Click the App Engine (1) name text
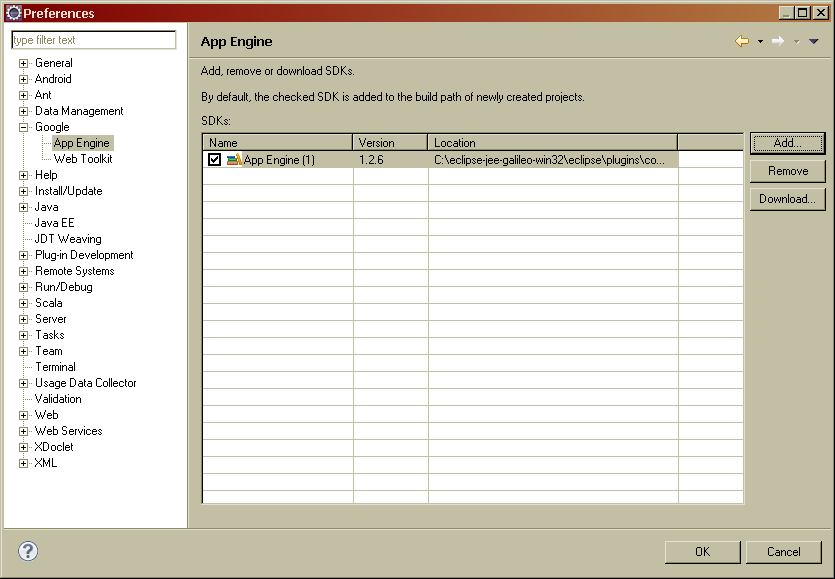This screenshot has height=579, width=835. [279, 159]
